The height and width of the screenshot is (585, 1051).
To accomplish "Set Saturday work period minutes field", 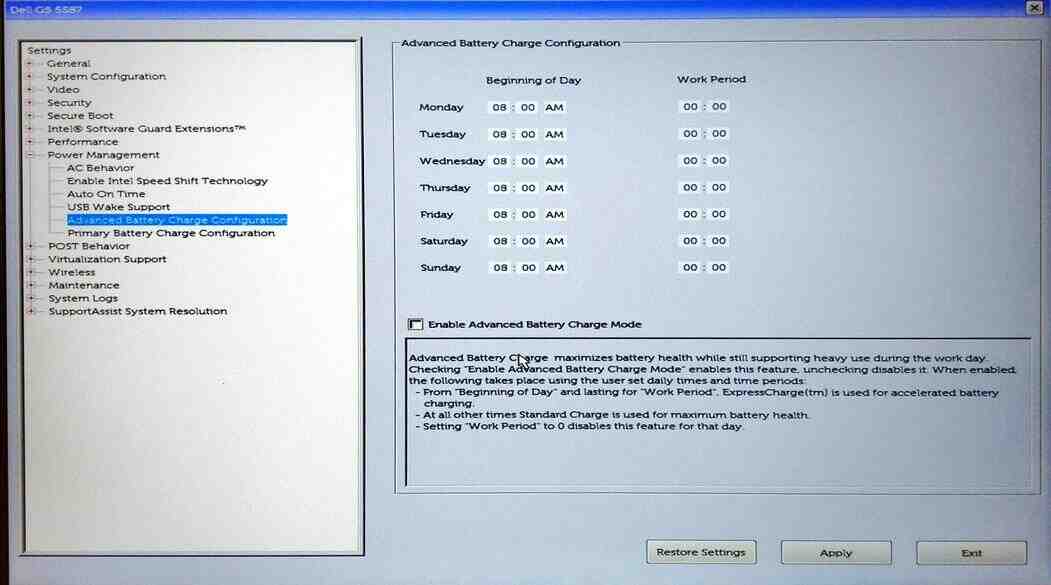I will coord(719,240).
